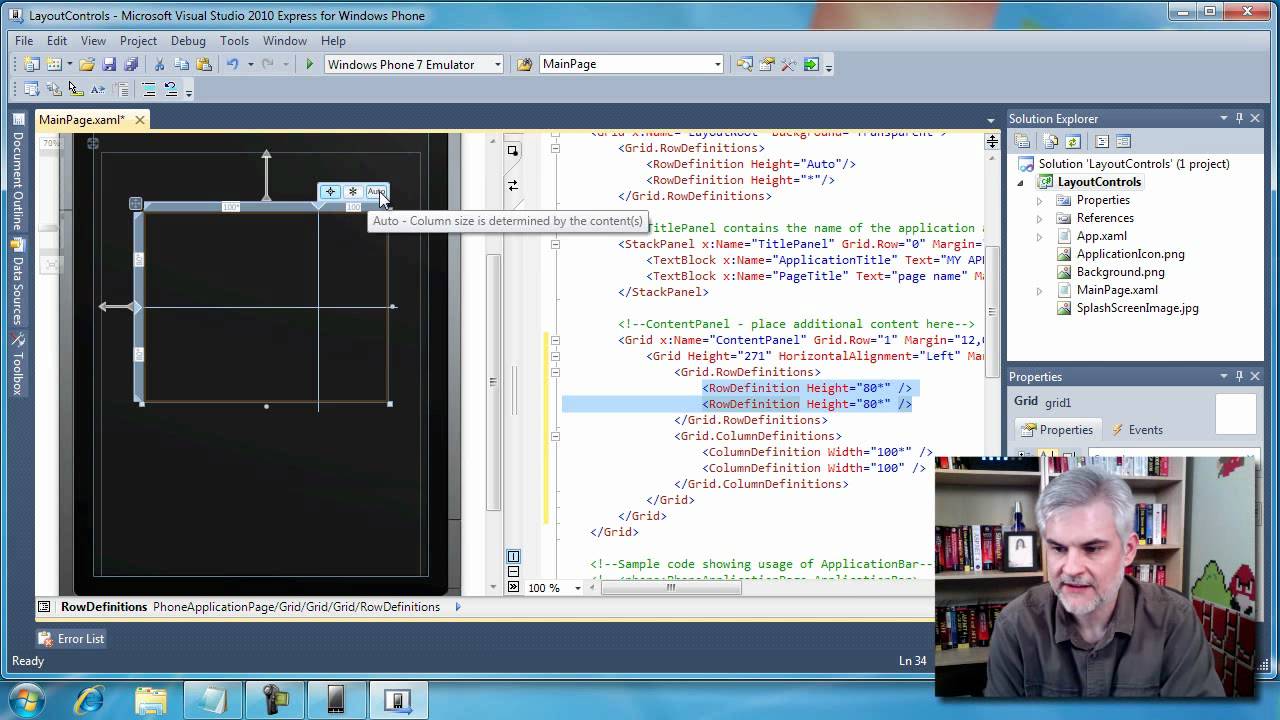The height and width of the screenshot is (720, 1280).
Task: Open the Toolbox side tab
Action: point(17,363)
